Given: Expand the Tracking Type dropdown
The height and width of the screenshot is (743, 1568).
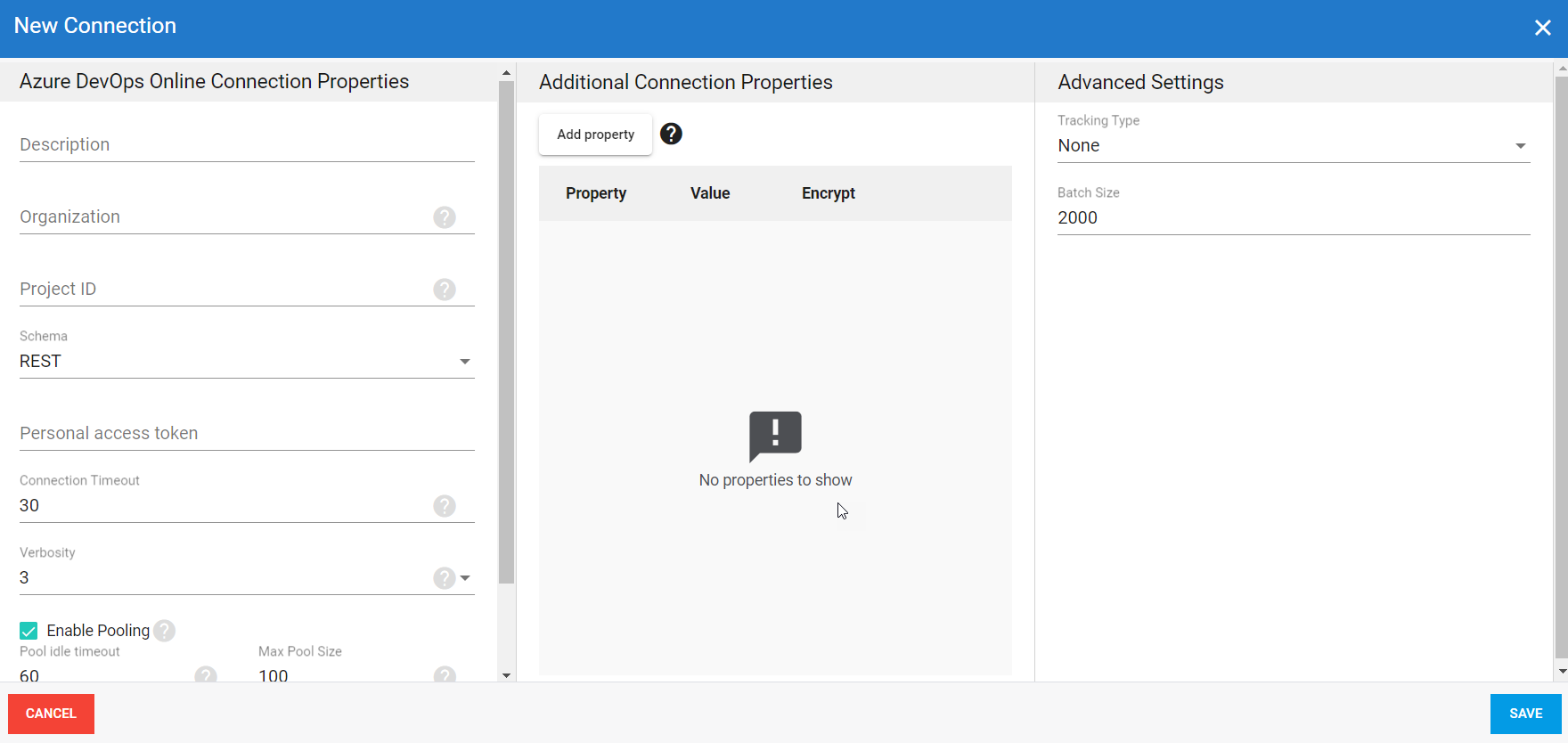Looking at the screenshot, I should click(1520, 146).
